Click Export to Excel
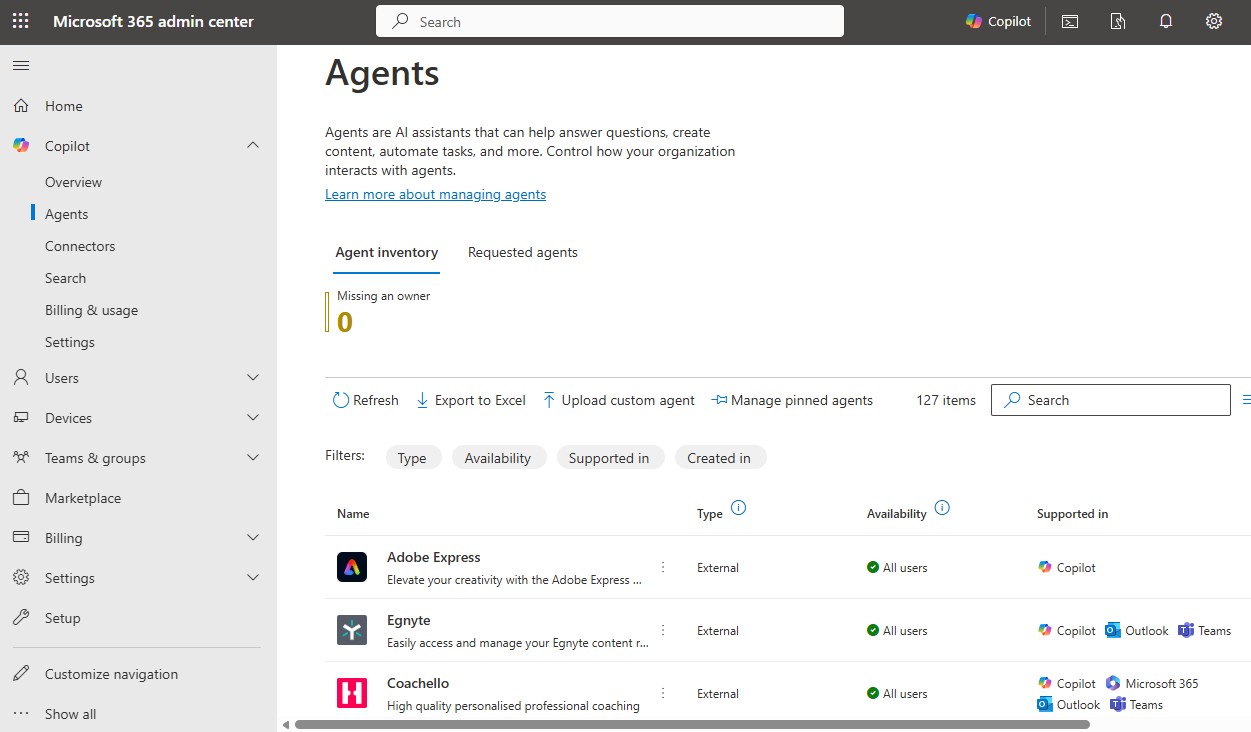The image size is (1251, 732). coord(470,399)
